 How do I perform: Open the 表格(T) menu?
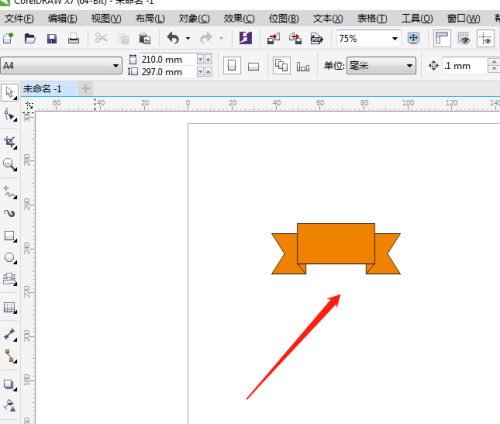(x=372, y=18)
